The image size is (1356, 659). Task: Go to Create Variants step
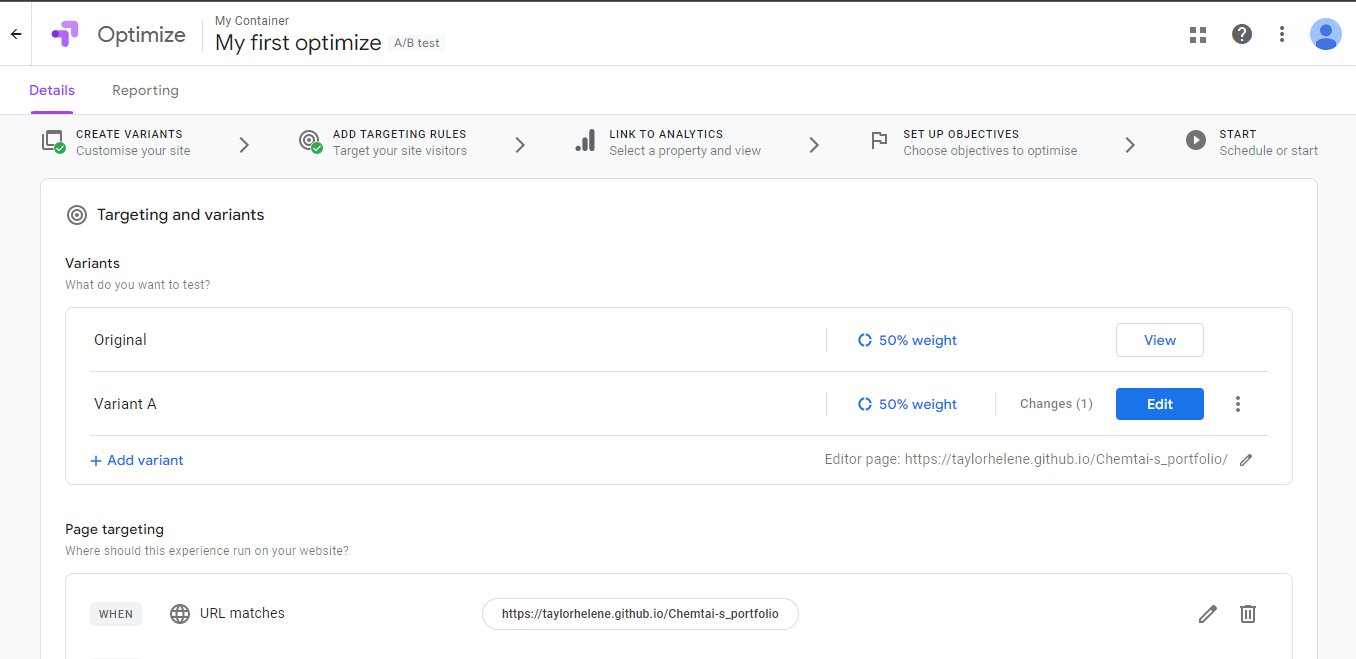coord(116,142)
